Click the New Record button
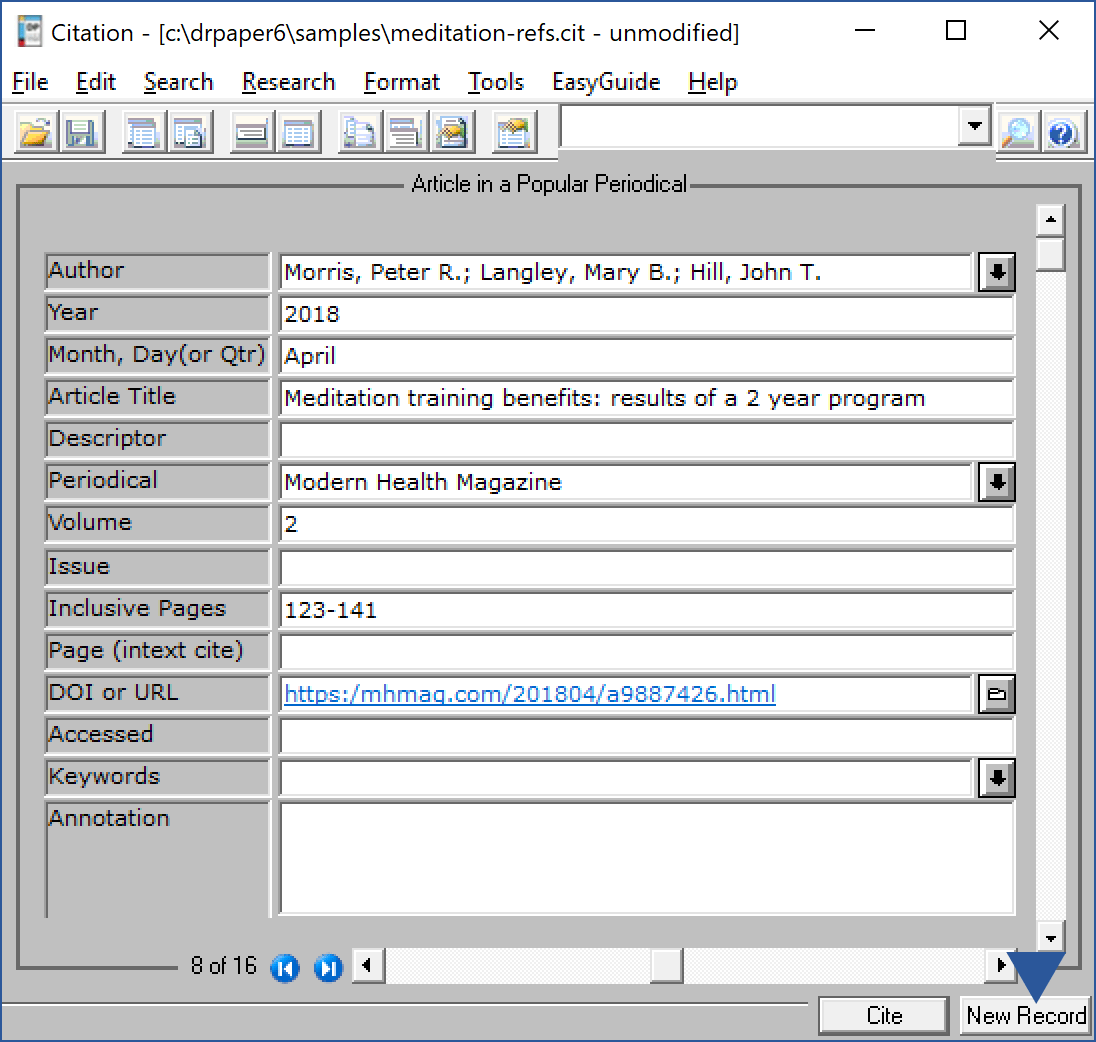This screenshot has height=1042, width=1096. [x=1026, y=1016]
